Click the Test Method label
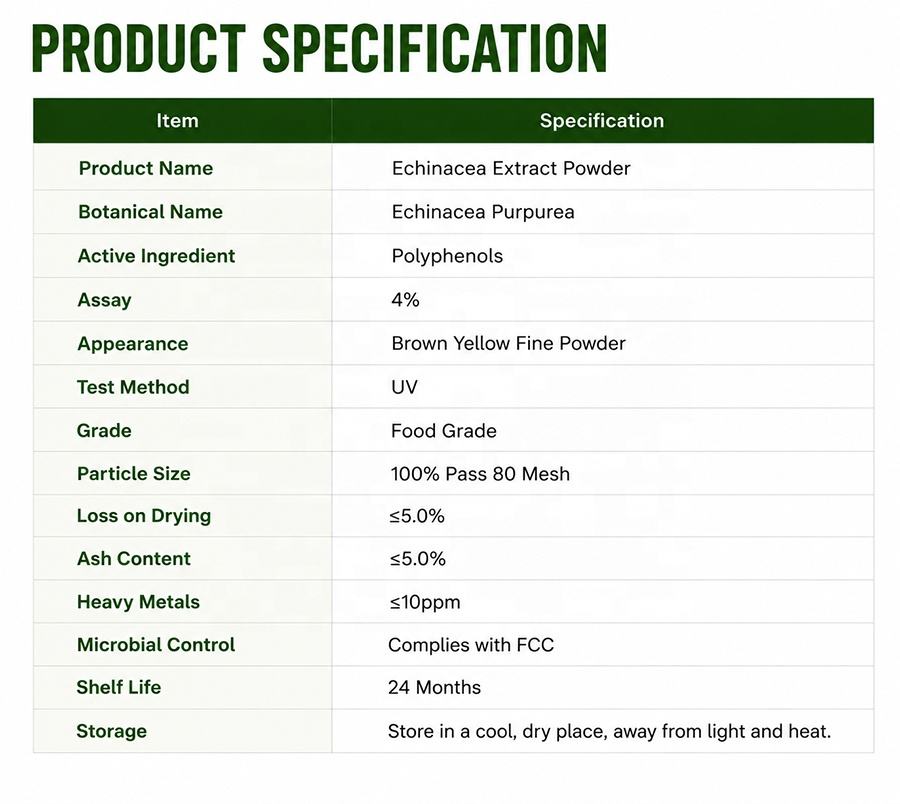Image resolution: width=900 pixels, height=804 pixels. pyautogui.click(x=133, y=387)
